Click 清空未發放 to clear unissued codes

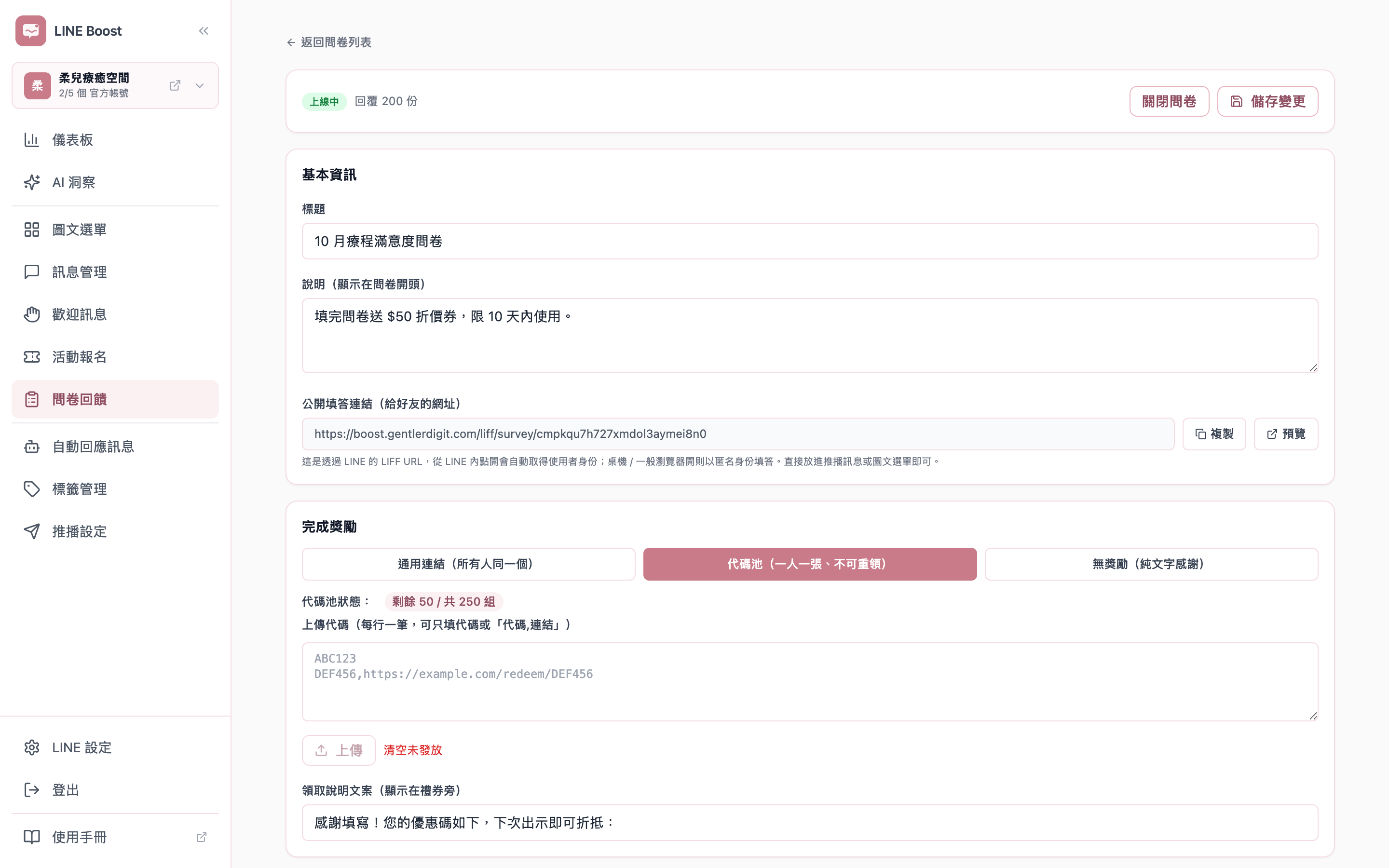click(x=413, y=750)
